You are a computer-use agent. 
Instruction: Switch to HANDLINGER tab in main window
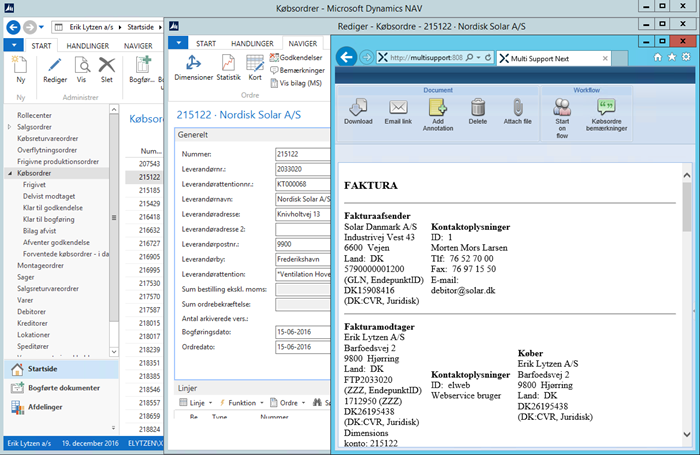pos(88,46)
